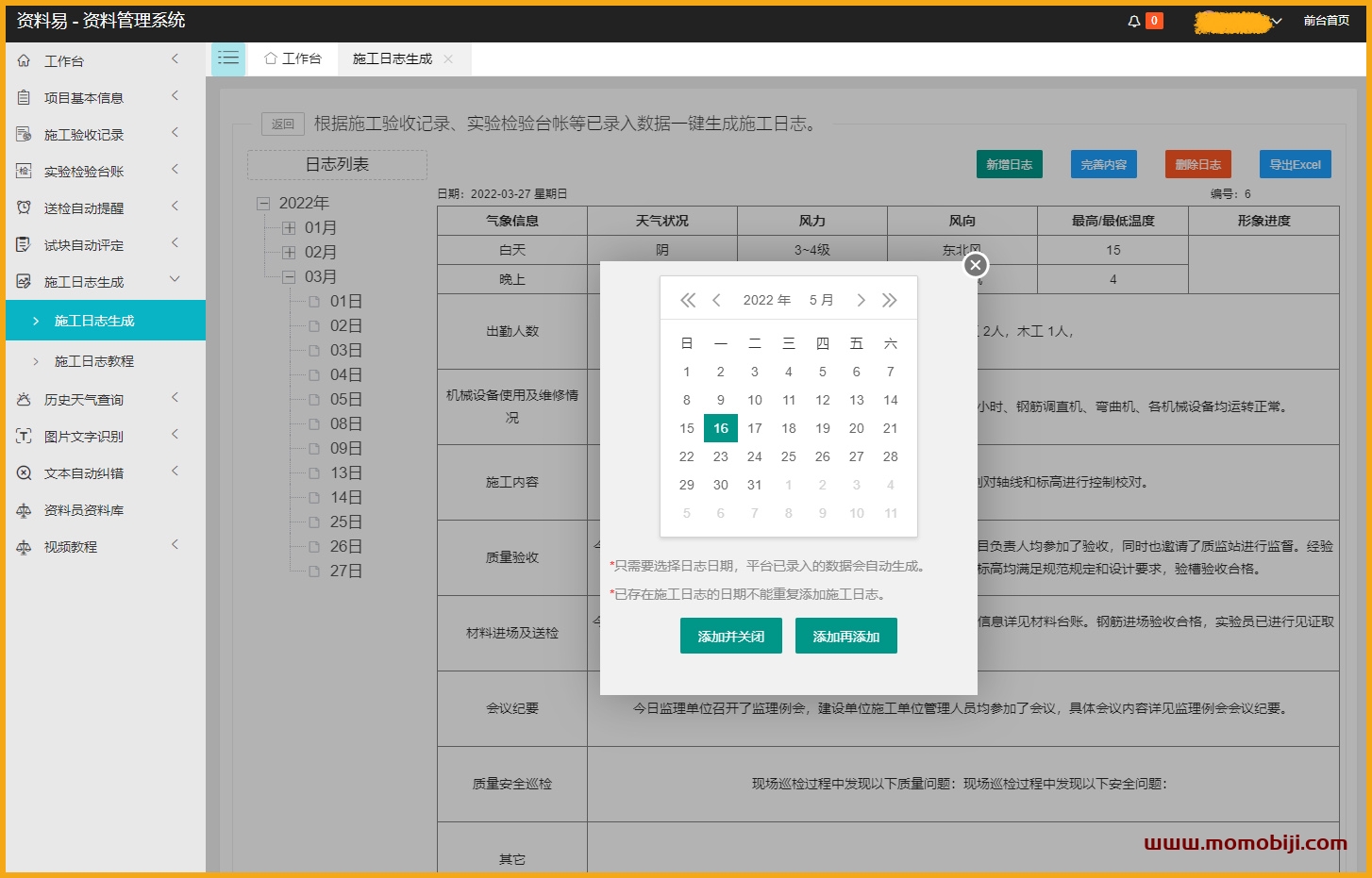
Task: Click the 送检自动提醒 alarm icon
Action: pos(24,207)
